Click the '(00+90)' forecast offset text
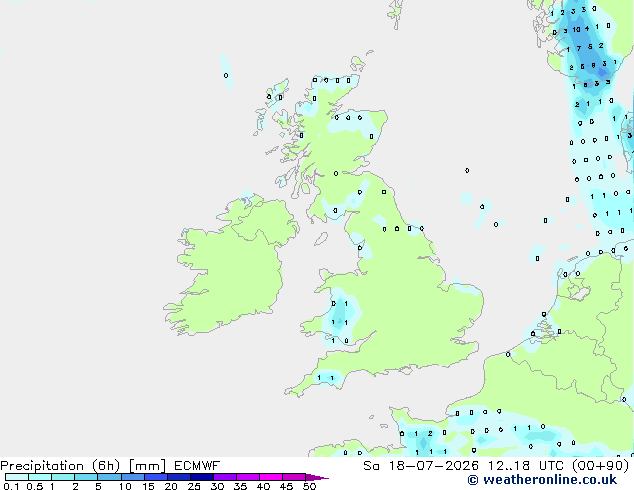This screenshot has width=634, height=490. pos(601,466)
